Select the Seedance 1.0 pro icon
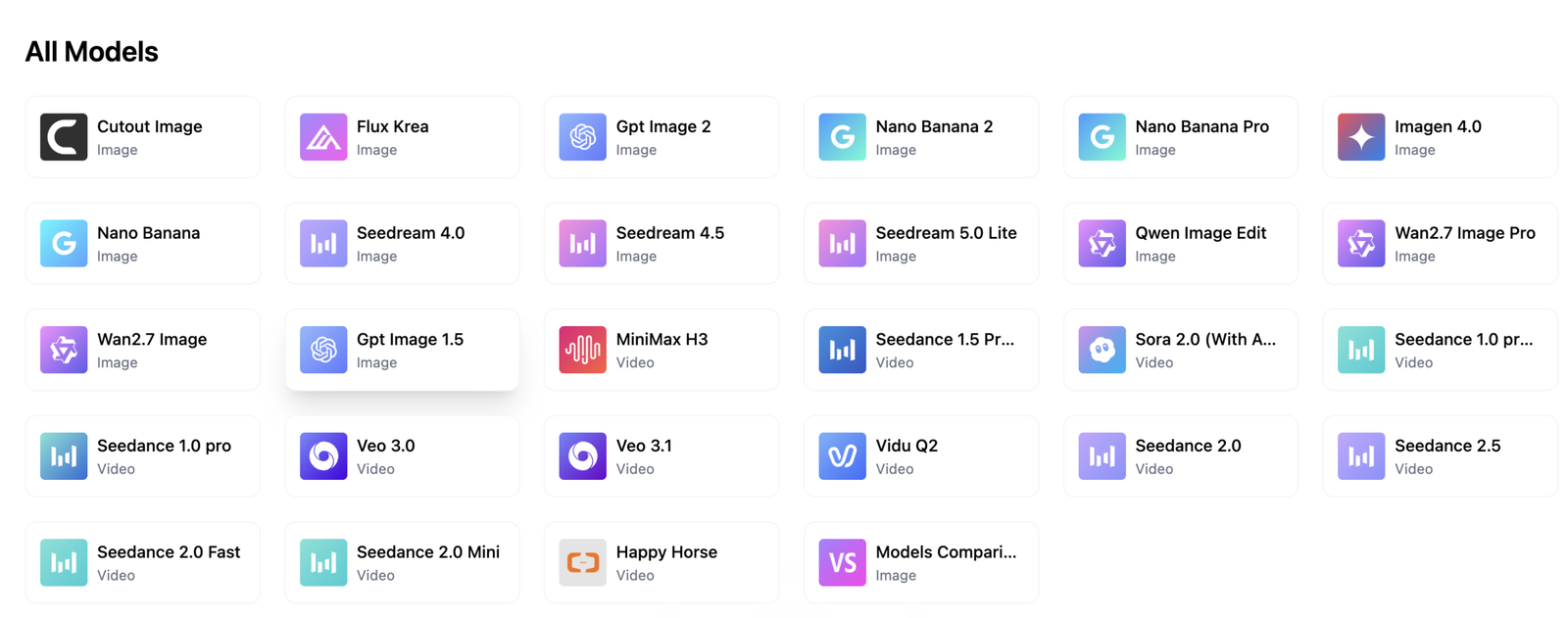Image resolution: width=1568 pixels, height=618 pixels. click(x=64, y=456)
